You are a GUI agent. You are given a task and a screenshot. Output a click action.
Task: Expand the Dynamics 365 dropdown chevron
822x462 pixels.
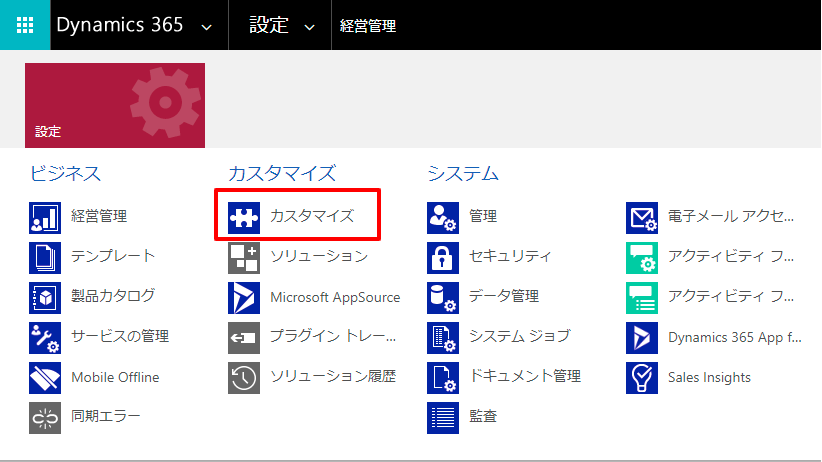click(x=207, y=27)
